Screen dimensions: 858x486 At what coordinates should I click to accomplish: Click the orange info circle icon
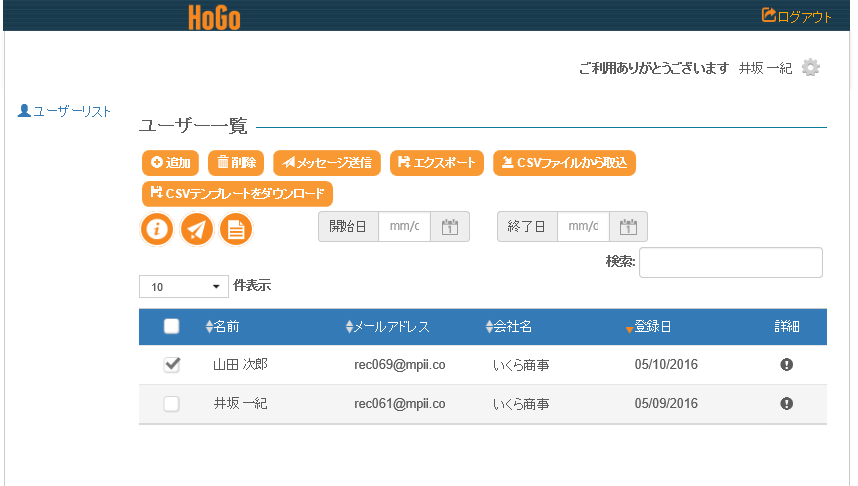pos(156,229)
